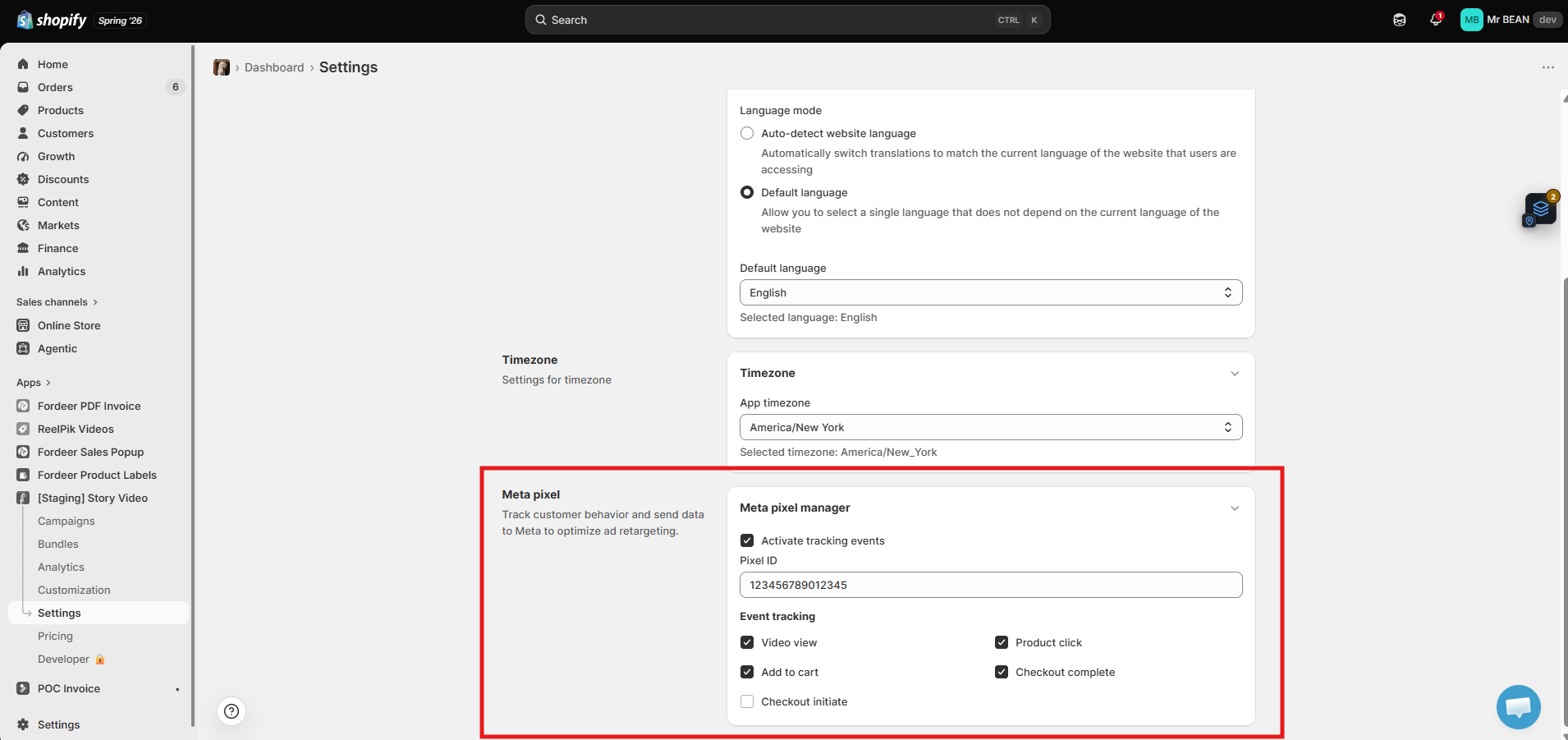
Task: Uncheck Activate tracking events
Action: coord(747,540)
